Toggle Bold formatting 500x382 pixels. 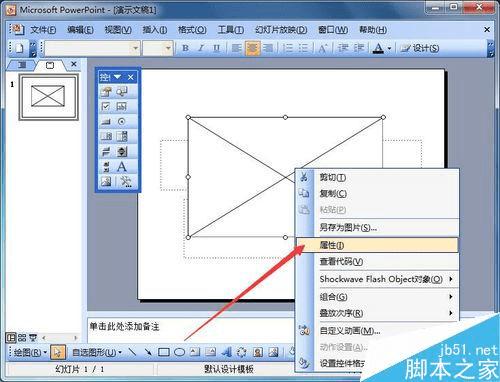pos(185,48)
